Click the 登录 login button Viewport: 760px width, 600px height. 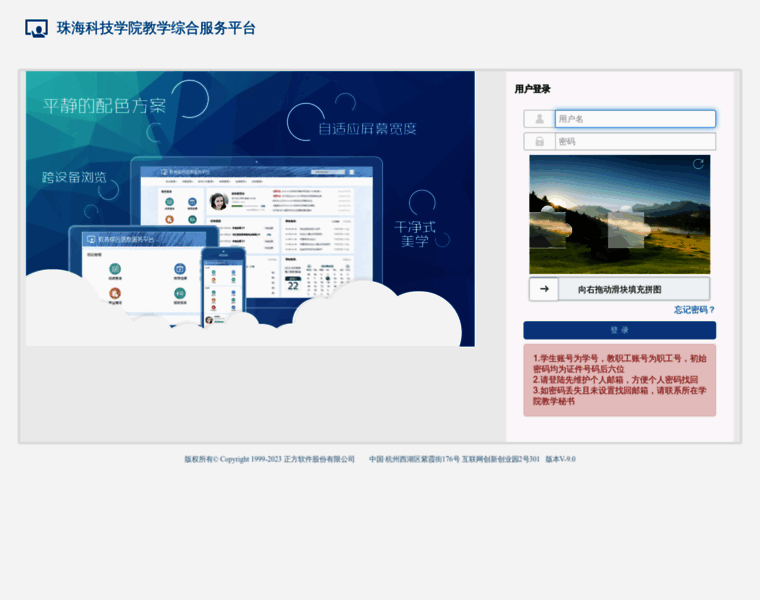tap(619, 331)
